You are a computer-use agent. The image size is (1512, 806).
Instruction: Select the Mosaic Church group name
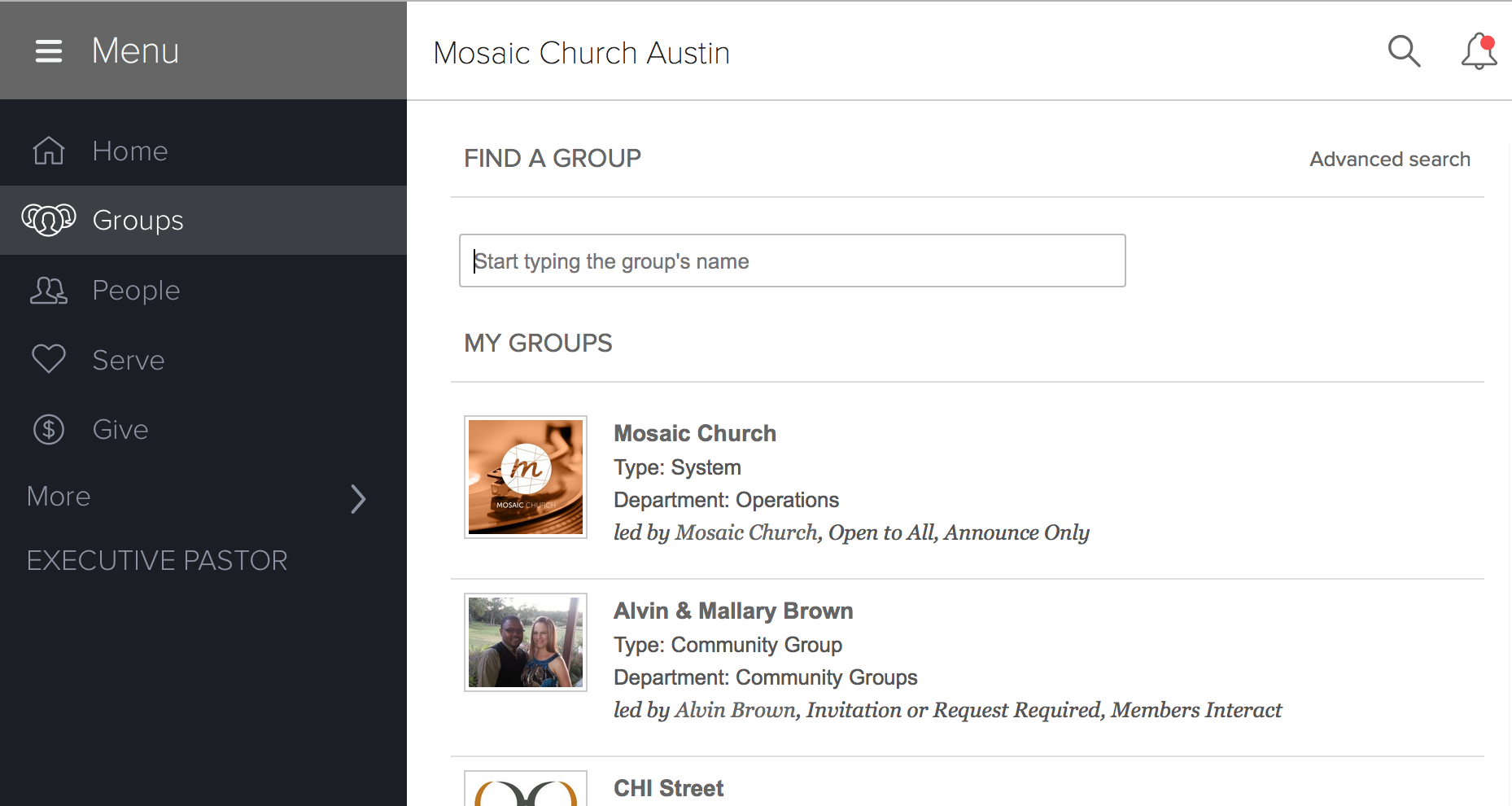tap(694, 433)
